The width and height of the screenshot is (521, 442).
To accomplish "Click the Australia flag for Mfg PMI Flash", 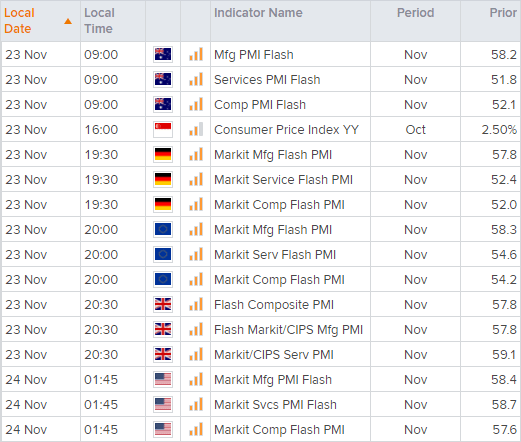I will tap(163, 54).
